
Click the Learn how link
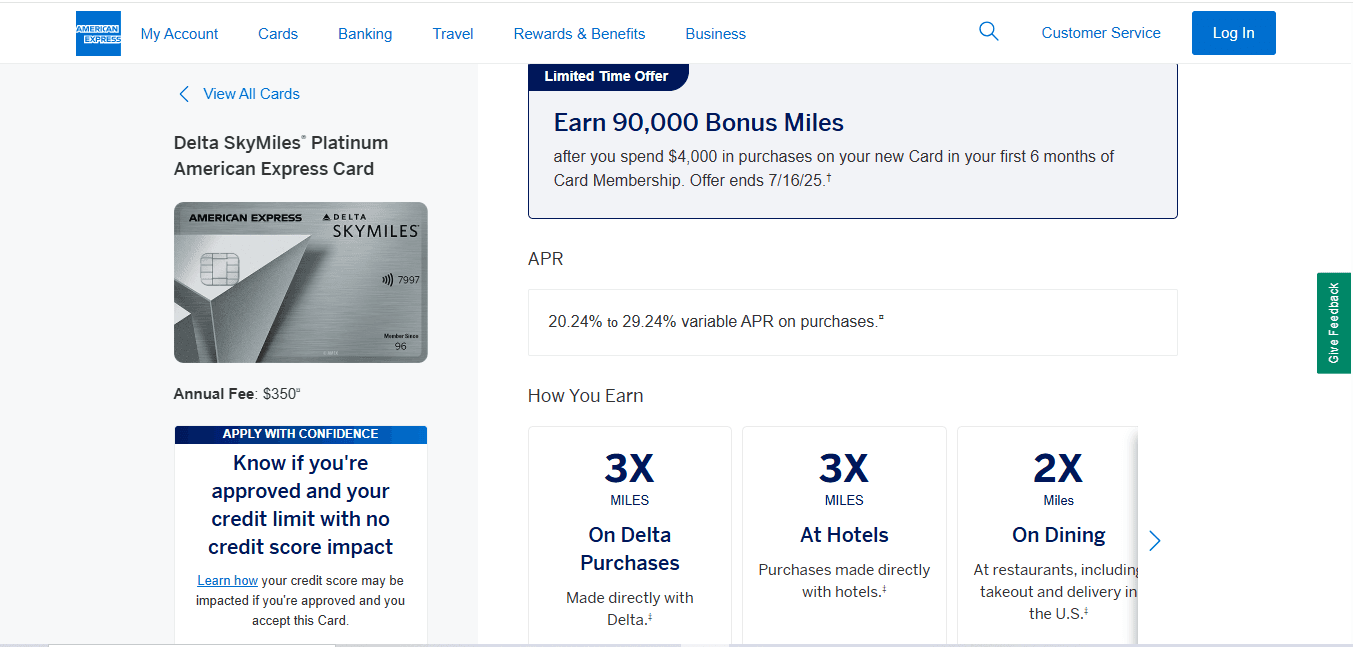227,579
